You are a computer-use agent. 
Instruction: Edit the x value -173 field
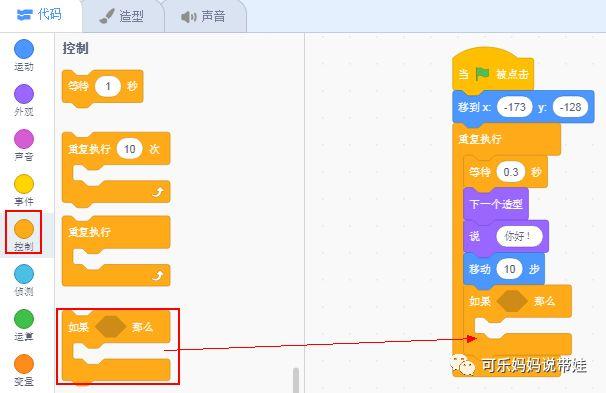click(x=514, y=107)
